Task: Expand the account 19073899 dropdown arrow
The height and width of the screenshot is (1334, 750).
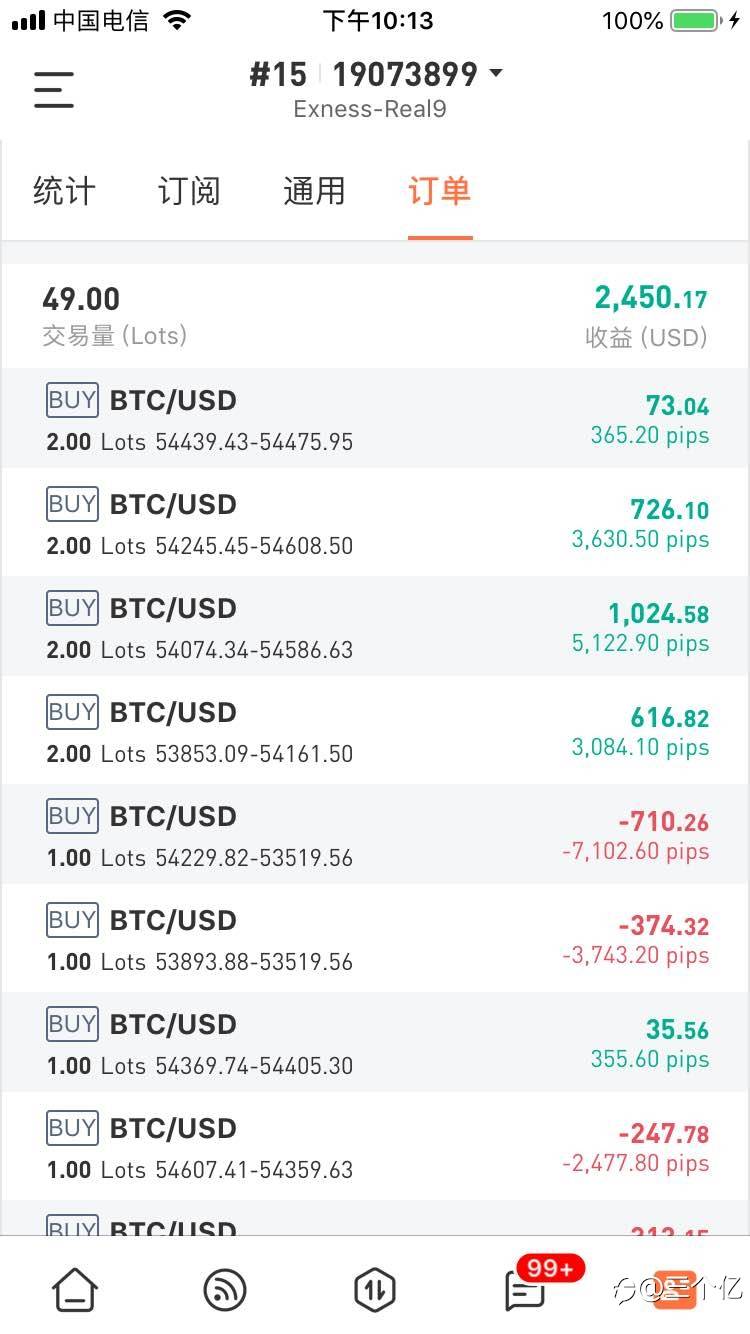Action: [x=496, y=74]
